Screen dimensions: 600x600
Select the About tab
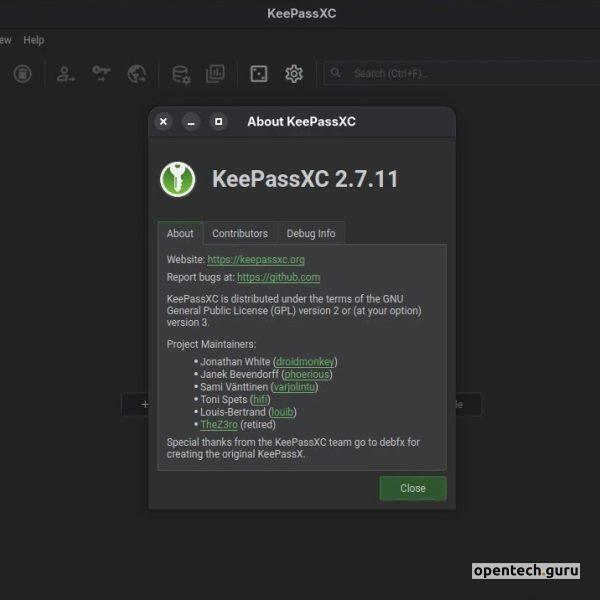point(180,233)
